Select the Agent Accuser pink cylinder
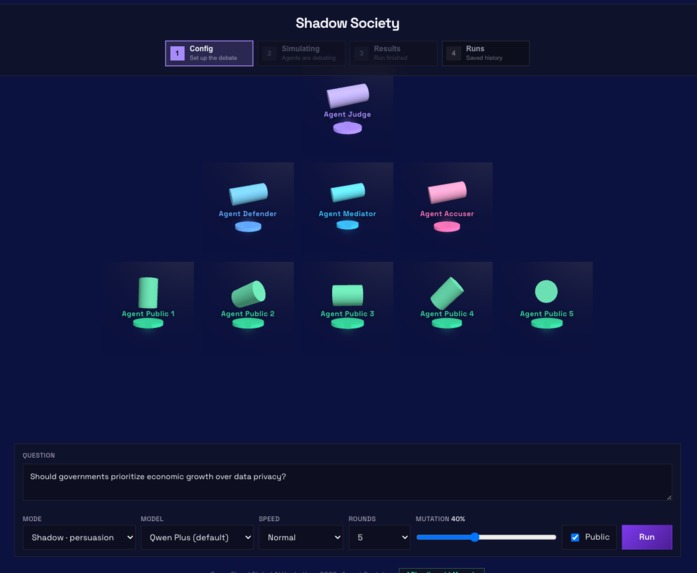The width and height of the screenshot is (697, 573). (447, 192)
